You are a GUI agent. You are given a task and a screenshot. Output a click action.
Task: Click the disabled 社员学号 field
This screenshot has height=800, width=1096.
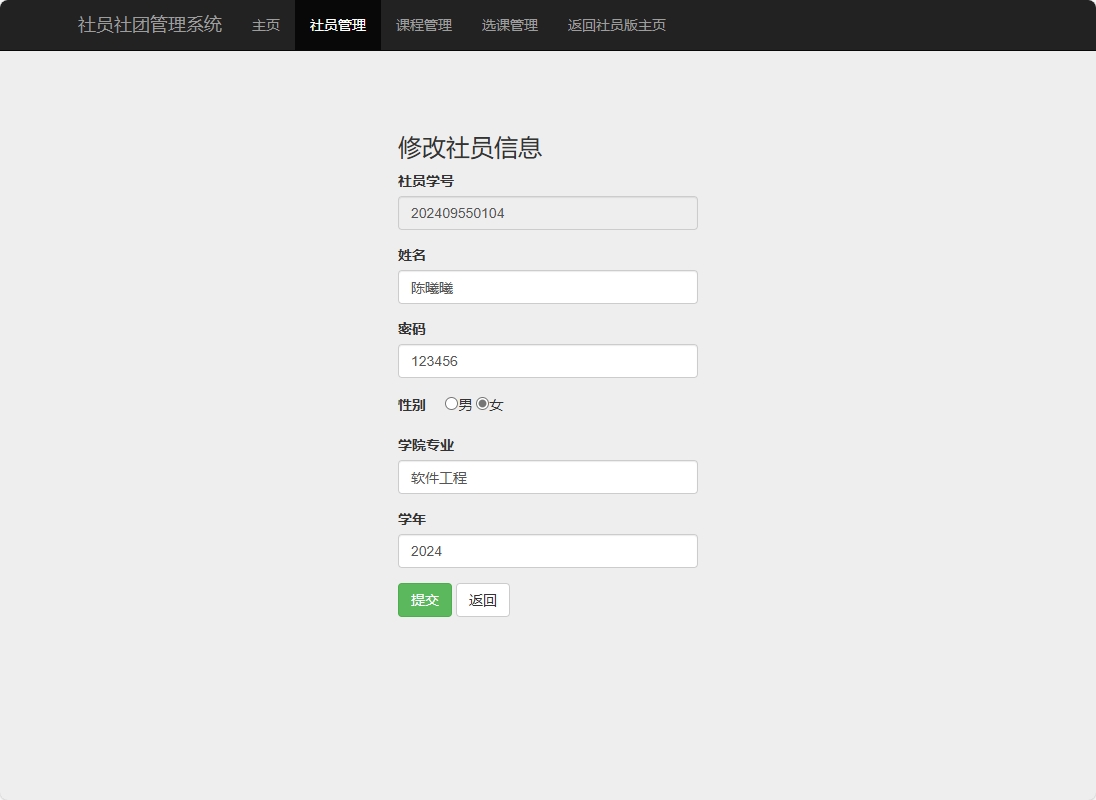pos(547,213)
